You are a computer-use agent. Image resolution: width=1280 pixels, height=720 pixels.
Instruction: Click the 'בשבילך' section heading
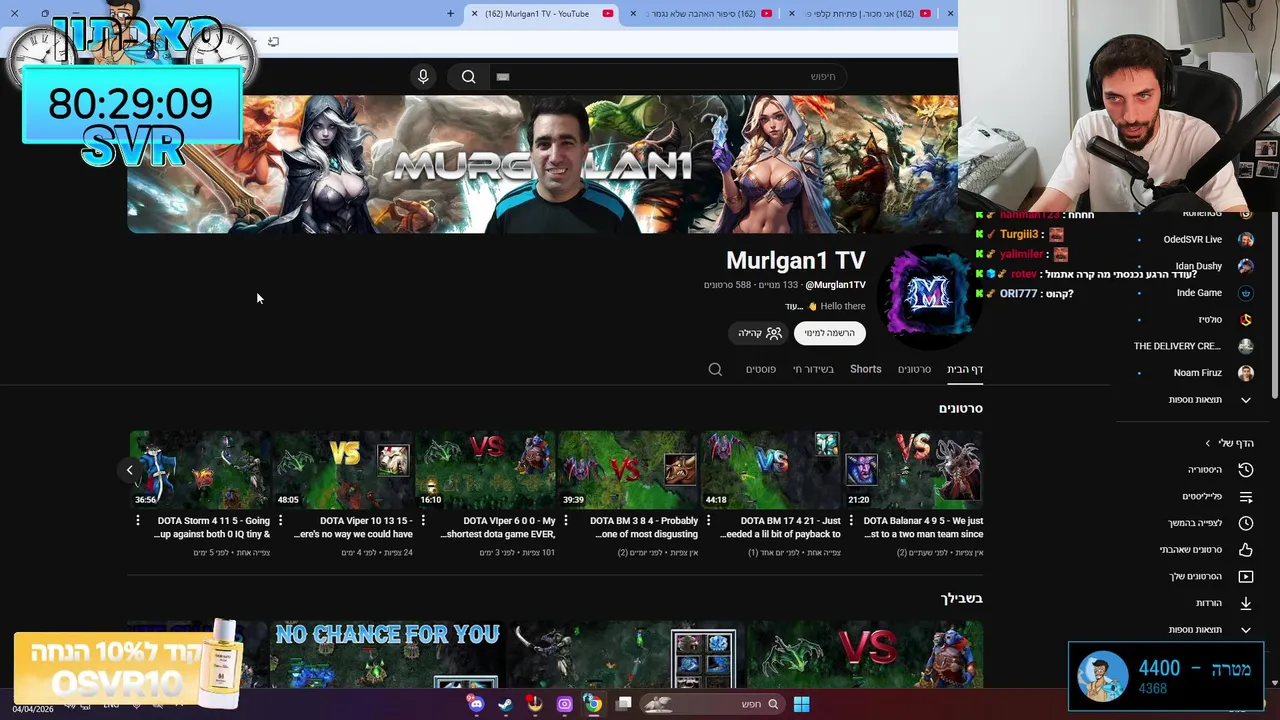click(962, 598)
